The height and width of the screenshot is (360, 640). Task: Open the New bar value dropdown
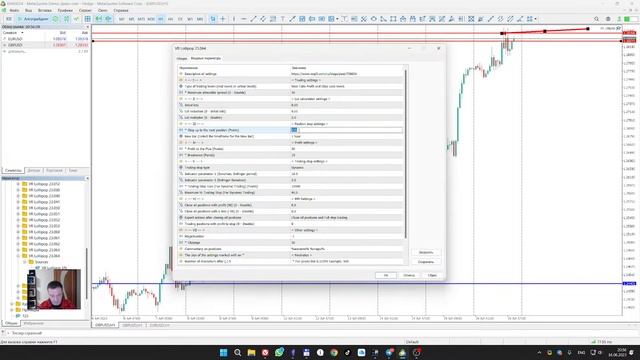coord(346,136)
